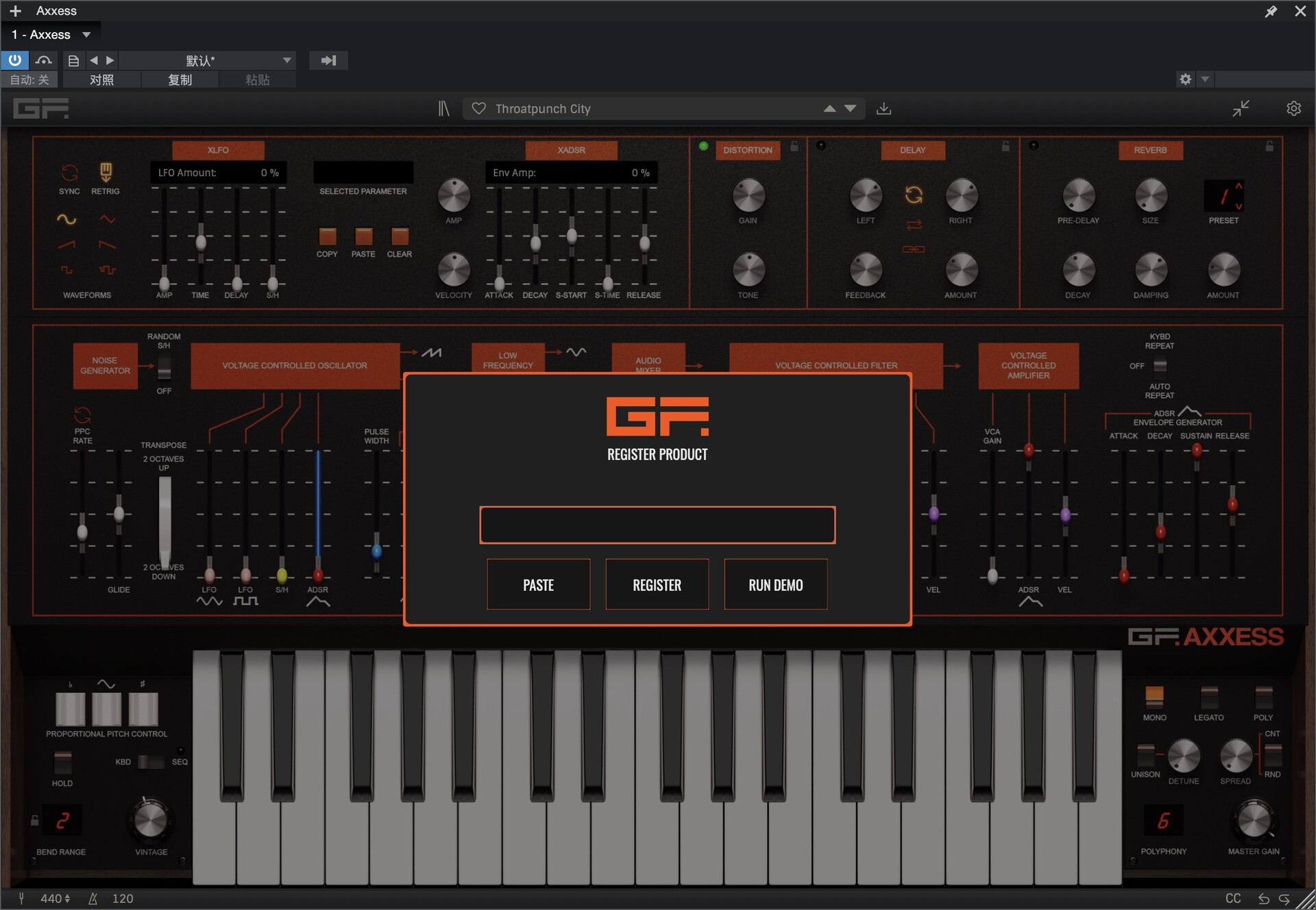Click the save preset download icon
The image size is (1316, 910).
[884, 108]
